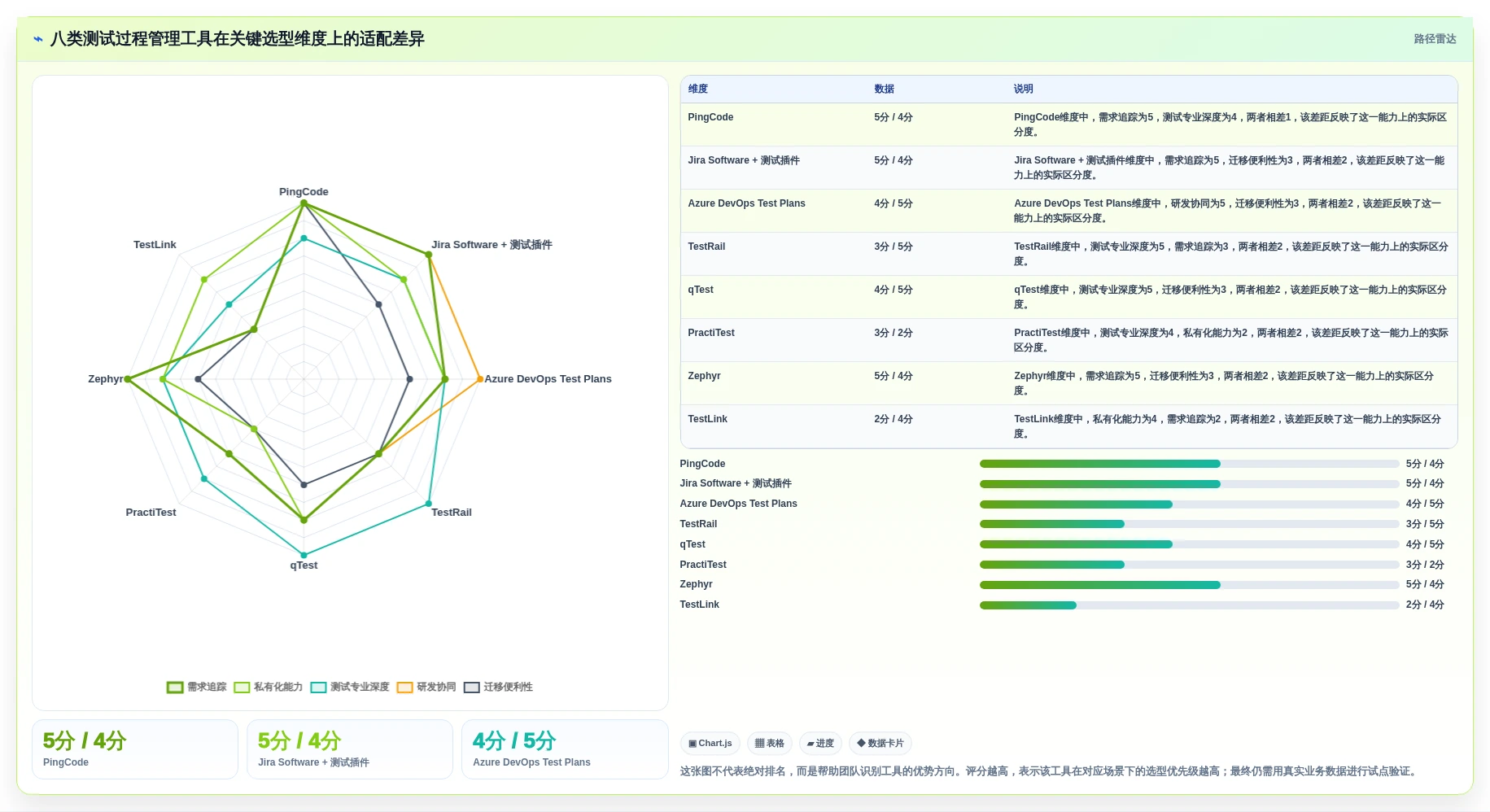
Task: Click the TestRail axis label on radar
Action: click(x=452, y=513)
